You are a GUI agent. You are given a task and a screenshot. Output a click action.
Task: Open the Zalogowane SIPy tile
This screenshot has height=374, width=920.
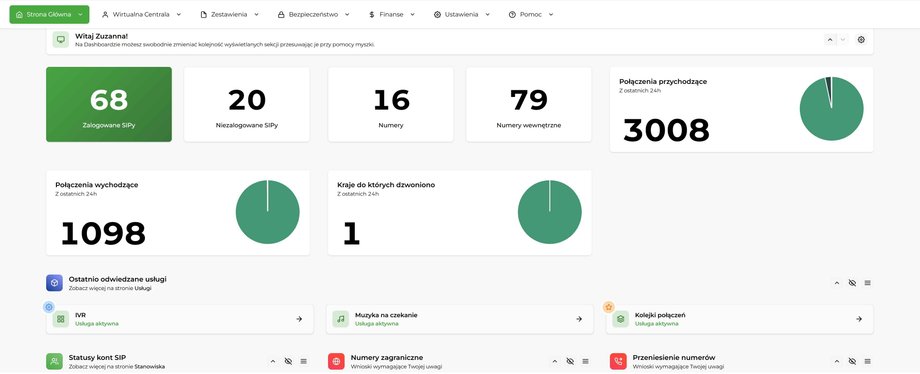point(109,105)
